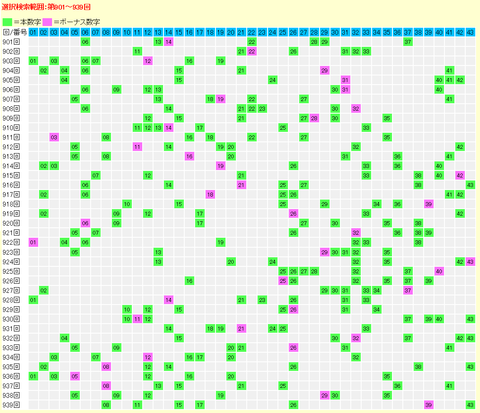Click pink bonus 29 in row 904回
The width and height of the screenshot is (480, 413).
[x=325, y=71]
